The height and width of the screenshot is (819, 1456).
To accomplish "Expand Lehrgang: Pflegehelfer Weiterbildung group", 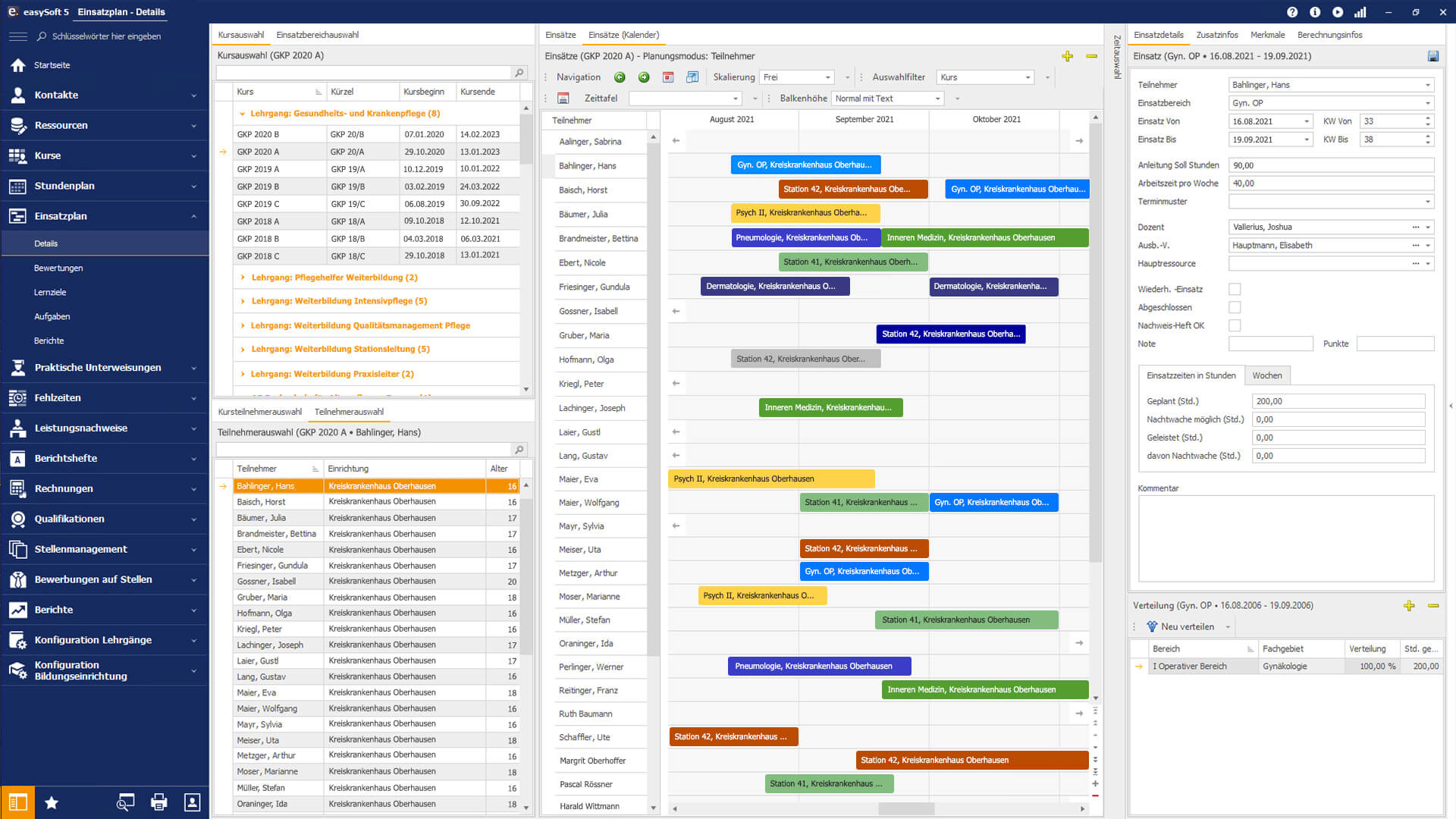I will [243, 278].
